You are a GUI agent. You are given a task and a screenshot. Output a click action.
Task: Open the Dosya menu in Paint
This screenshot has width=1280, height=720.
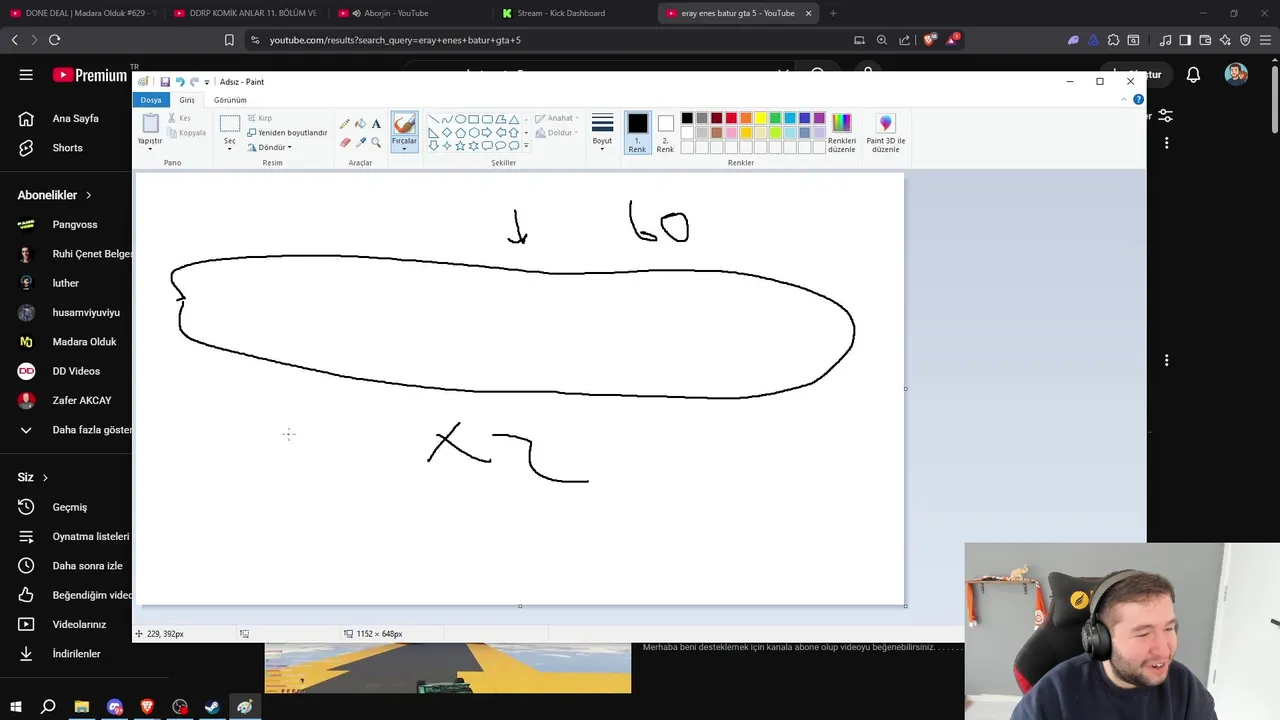pos(150,100)
